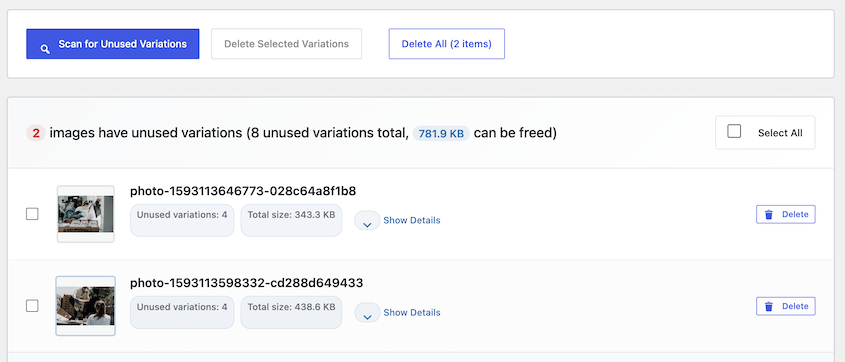Click the red 2 images count badge
The height and width of the screenshot is (362, 845).
tap(36, 133)
